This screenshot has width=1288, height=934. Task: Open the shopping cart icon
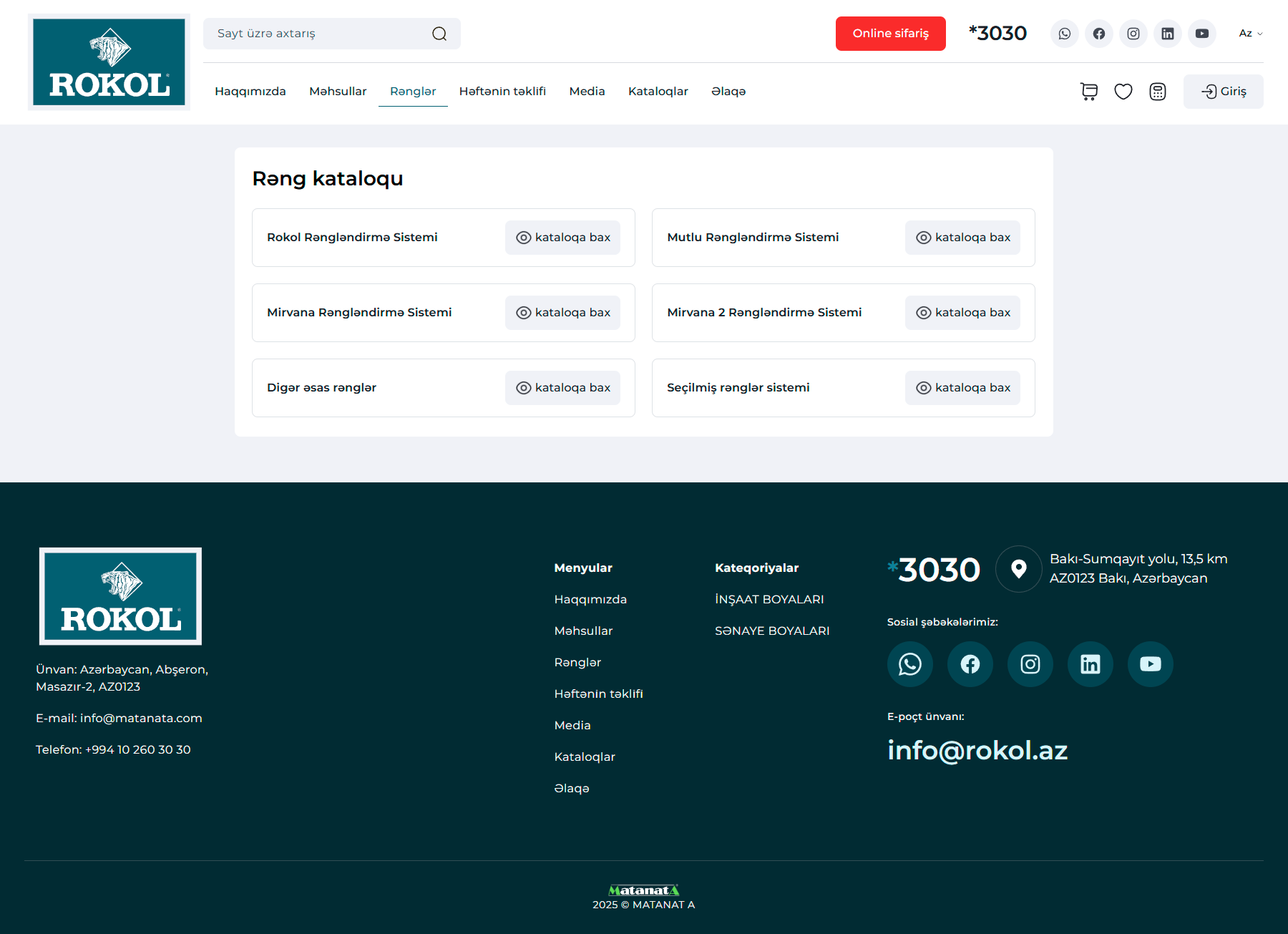click(x=1088, y=92)
